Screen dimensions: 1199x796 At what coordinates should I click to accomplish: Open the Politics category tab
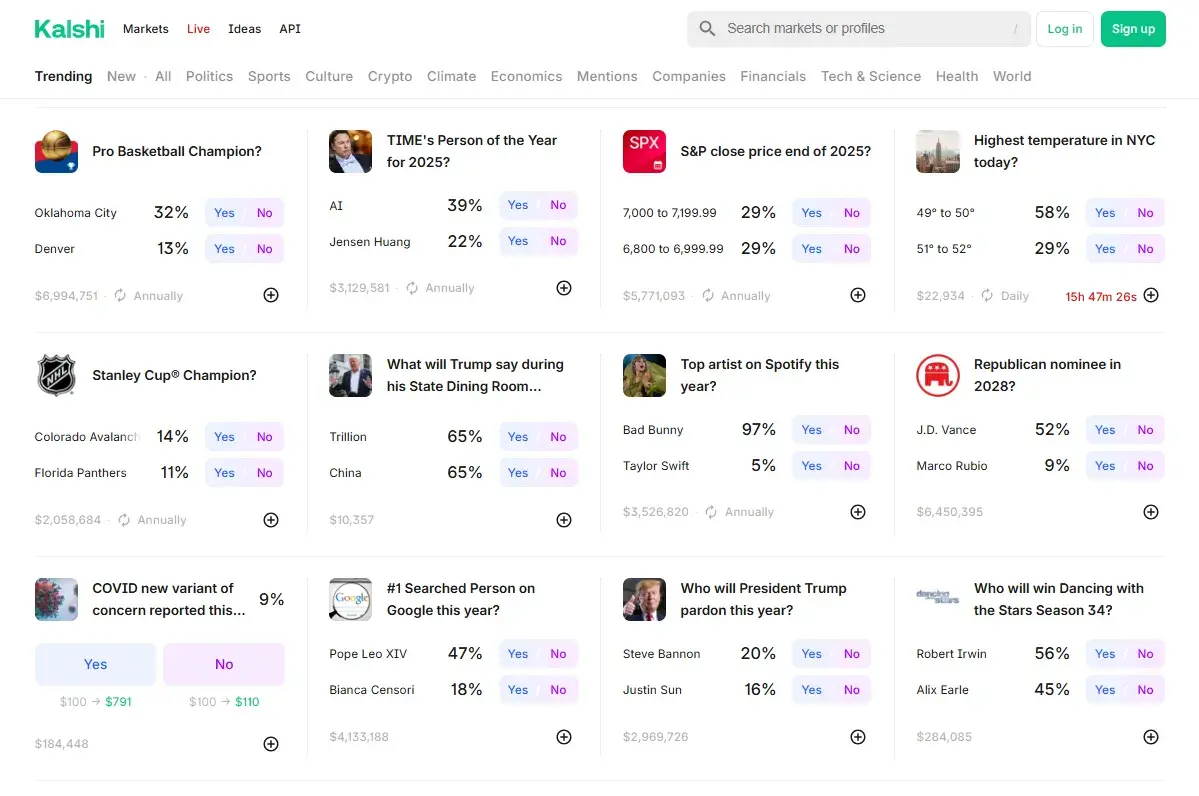[209, 76]
